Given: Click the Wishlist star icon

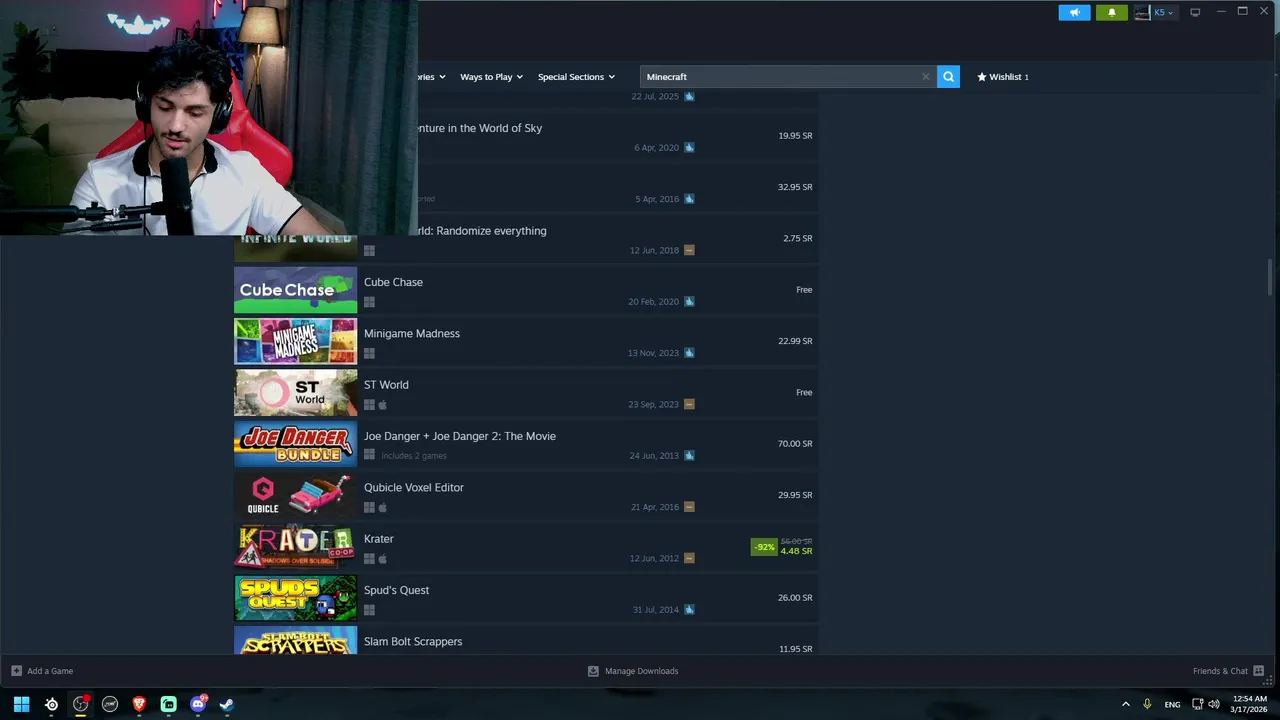Looking at the screenshot, I should [982, 77].
